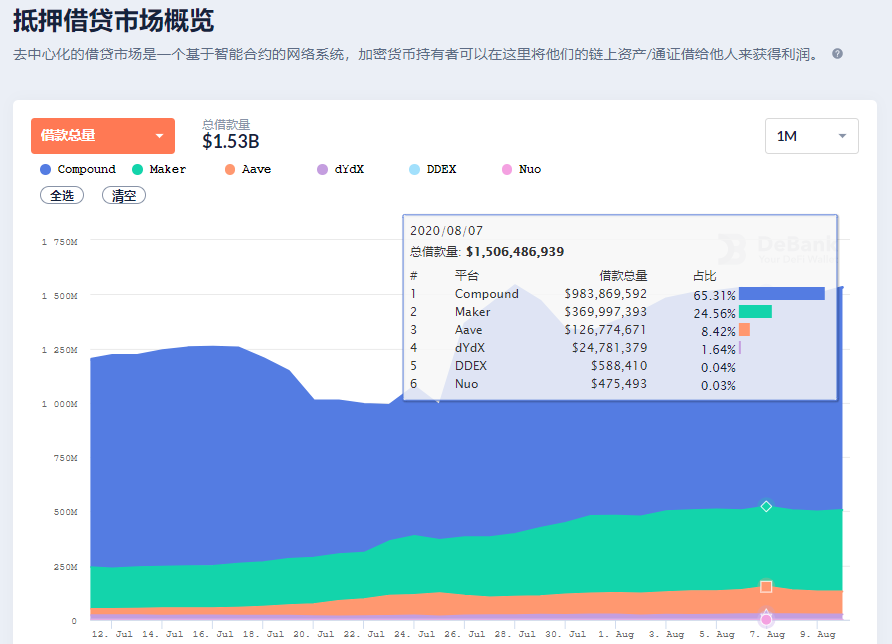Screen dimensions: 892x644
Task: Click the 1 750M y-axis label
Action: [x=59, y=242]
